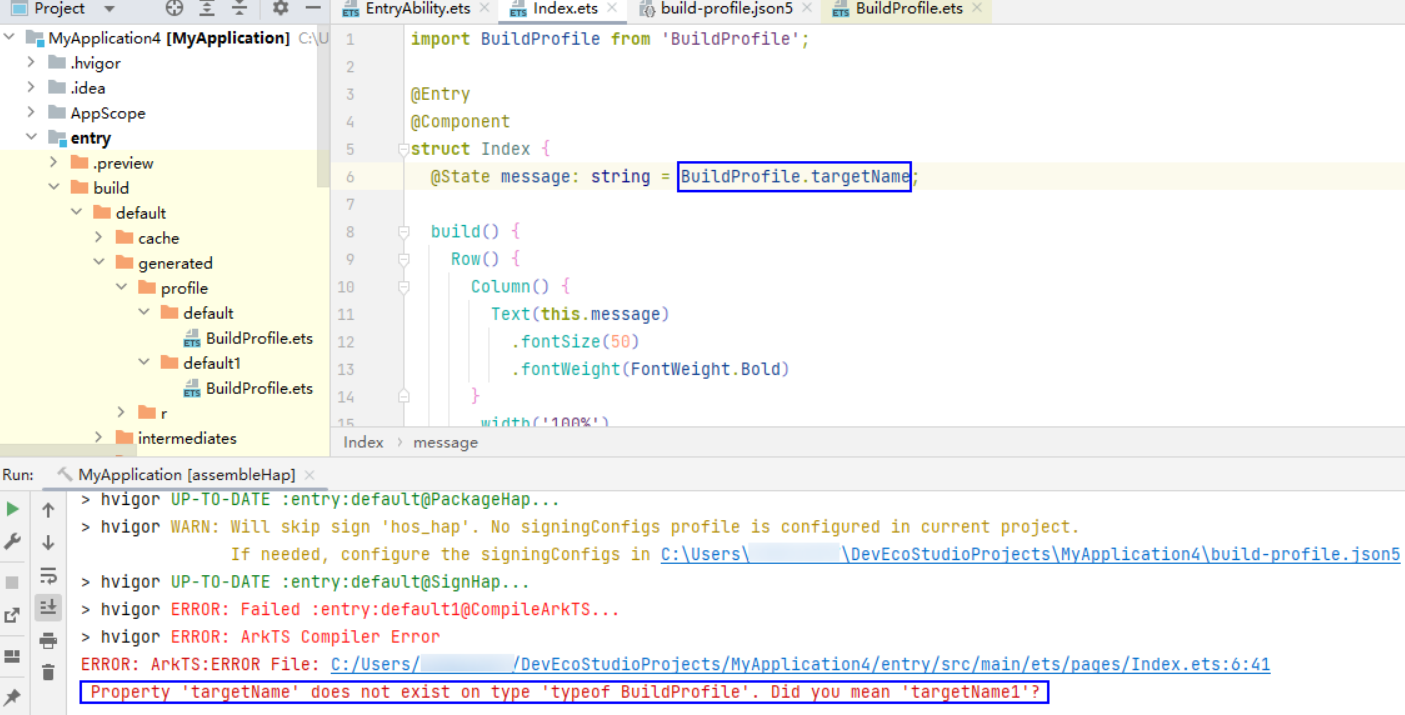Click the message breadcrumb item
This screenshot has height=715, width=1405.
tap(445, 442)
